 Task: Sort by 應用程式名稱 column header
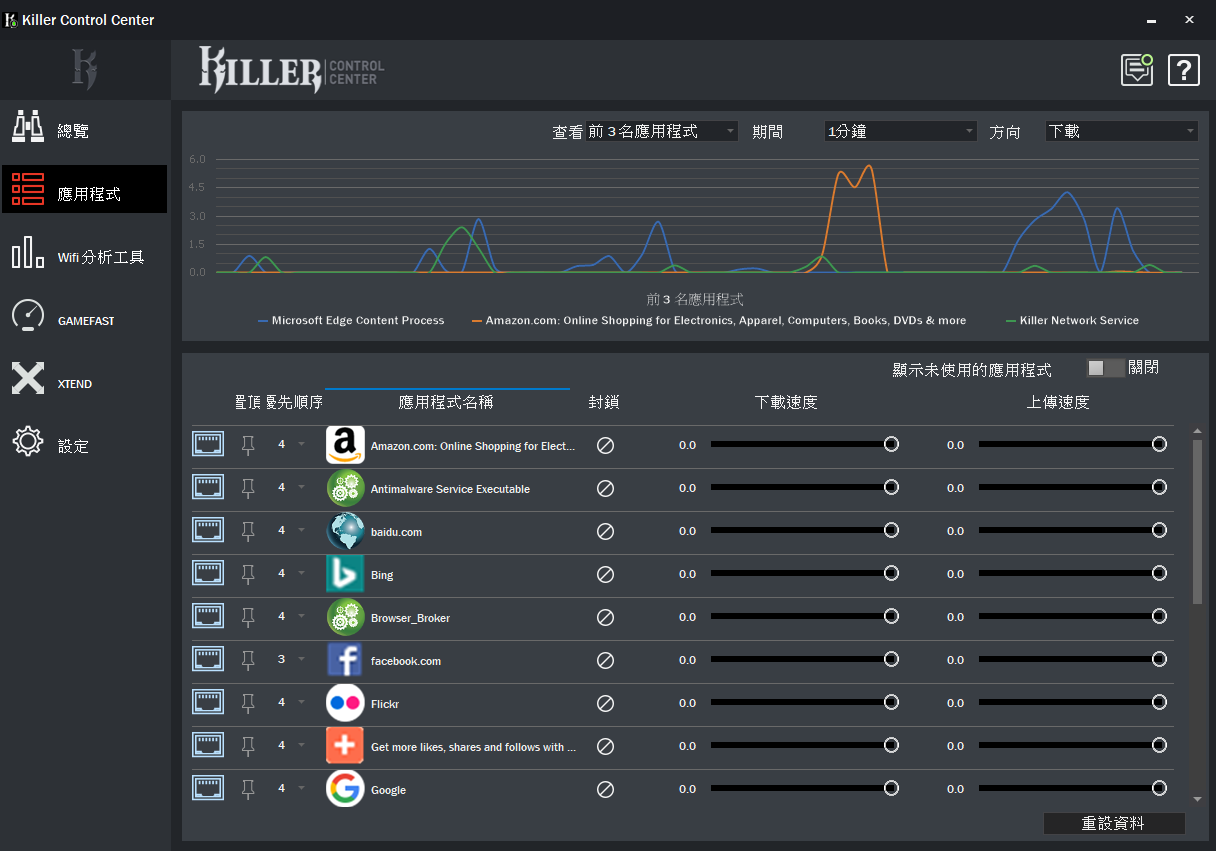[x=446, y=402]
